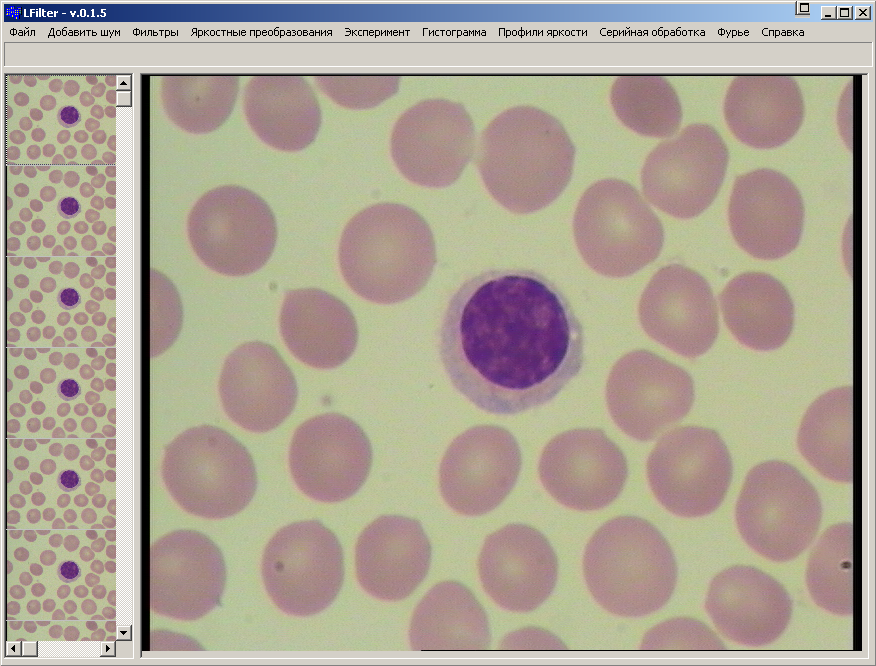Click thumbnail list scroll right arrow
876x666 pixels.
coord(108,649)
